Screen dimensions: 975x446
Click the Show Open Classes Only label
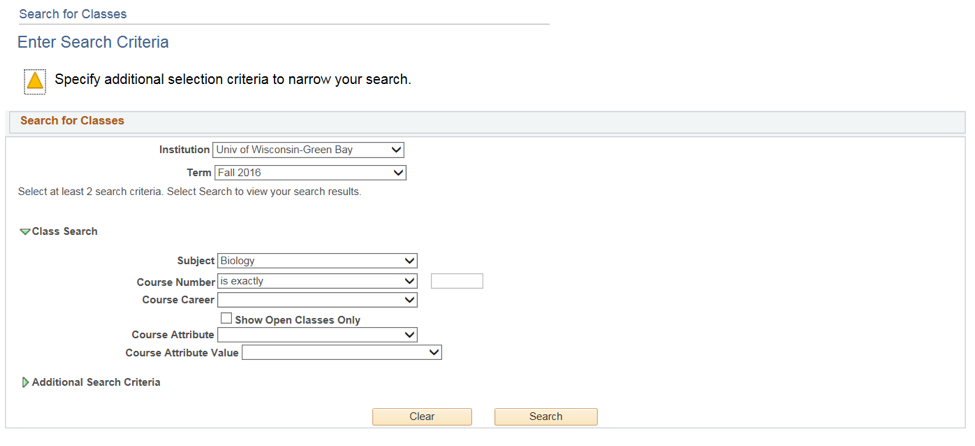point(298,320)
